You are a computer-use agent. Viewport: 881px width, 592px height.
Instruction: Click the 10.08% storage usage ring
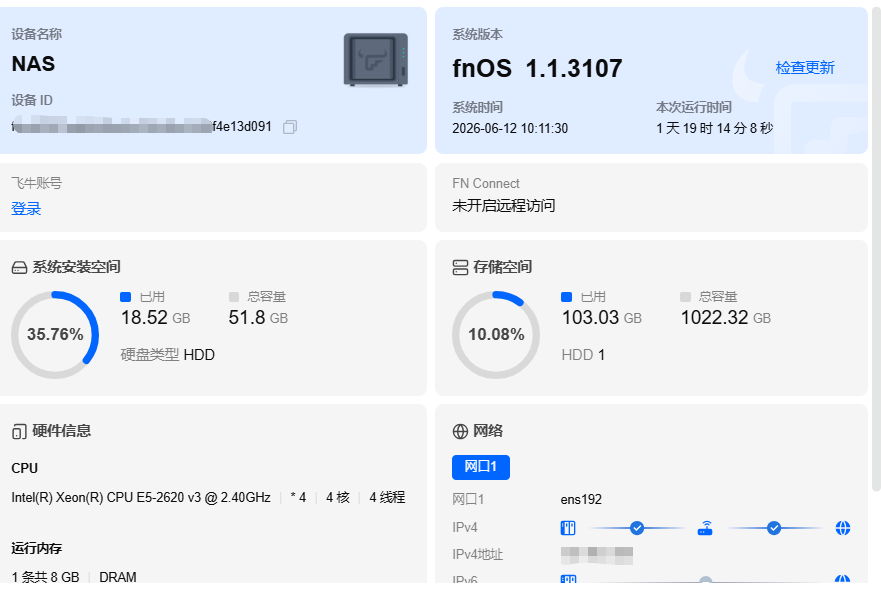click(x=496, y=335)
